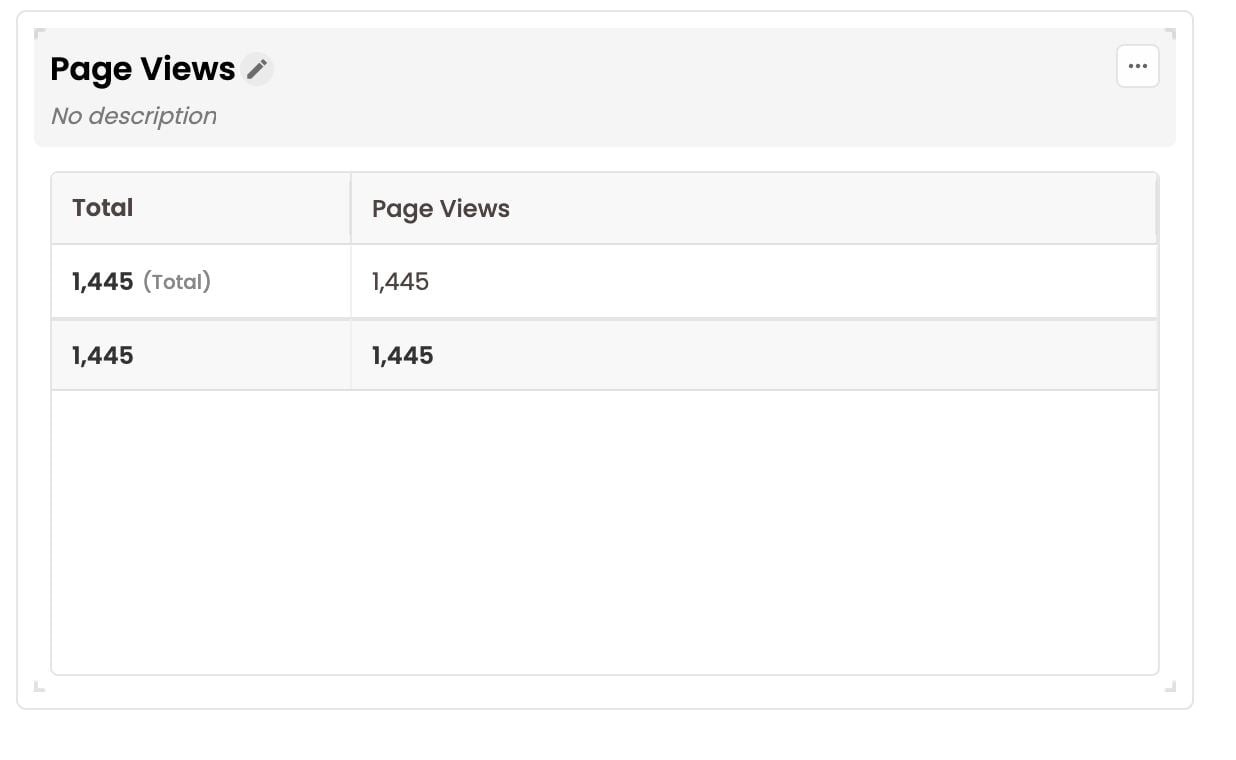Click the "No description" placeholder text
The width and height of the screenshot is (1236, 760).
coord(134,116)
